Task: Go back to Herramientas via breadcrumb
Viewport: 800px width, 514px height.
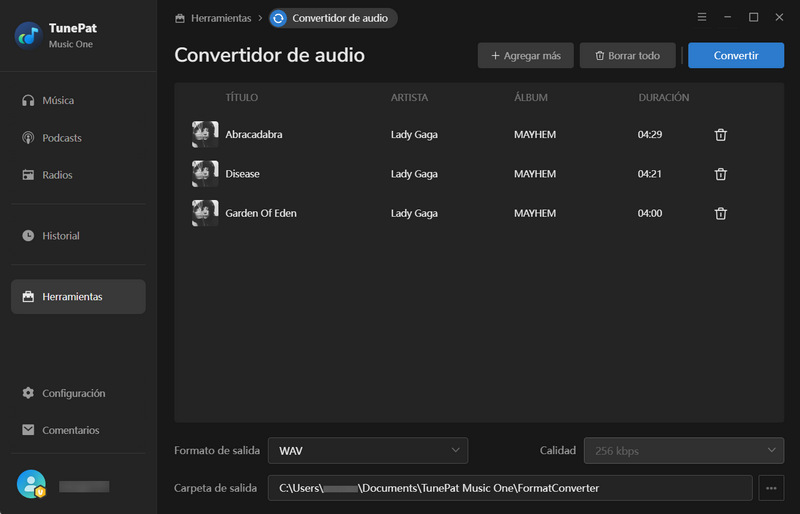Action: 220,18
